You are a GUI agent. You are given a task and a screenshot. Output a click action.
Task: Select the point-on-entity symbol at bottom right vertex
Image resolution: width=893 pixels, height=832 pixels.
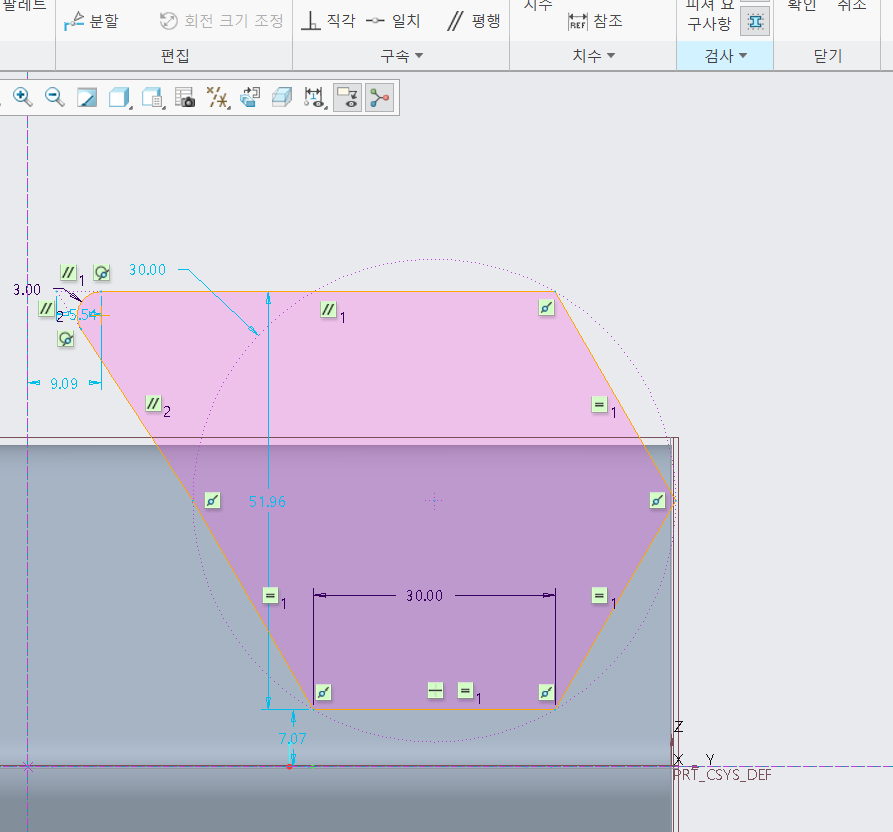[x=546, y=692]
